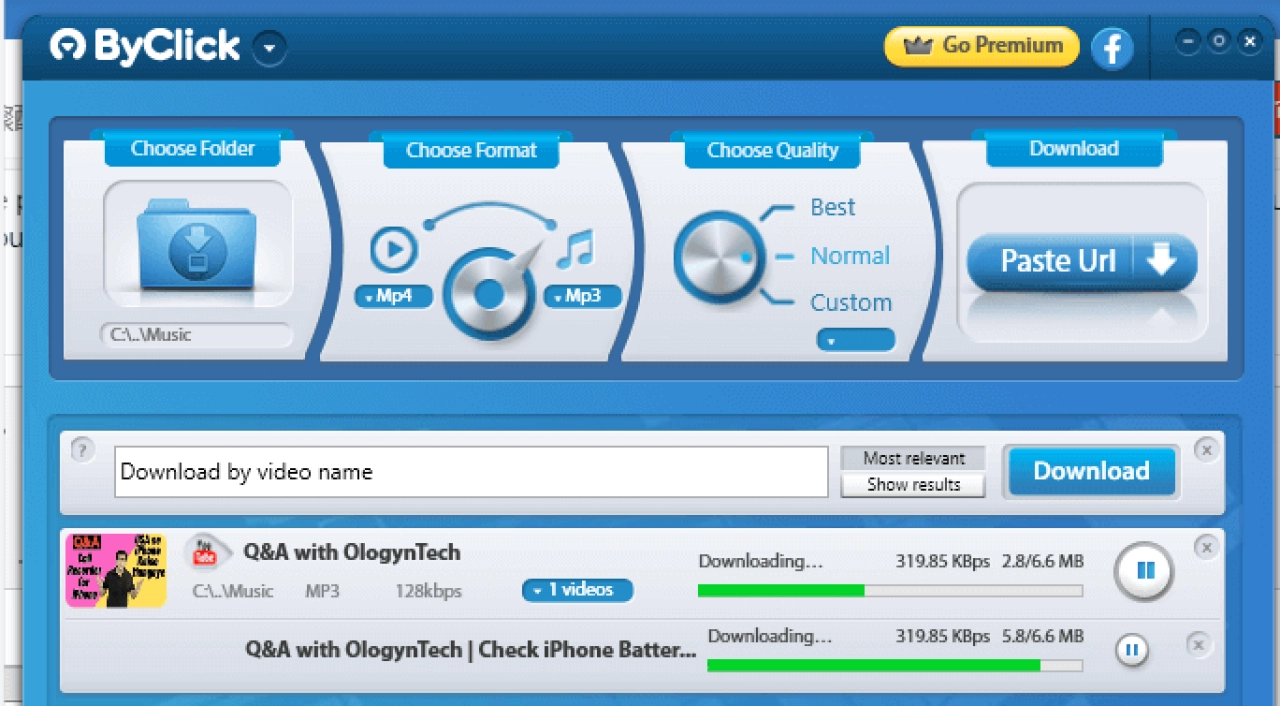The height and width of the screenshot is (706, 1280).
Task: Expand the 1 videos dropdown
Action: [x=578, y=590]
